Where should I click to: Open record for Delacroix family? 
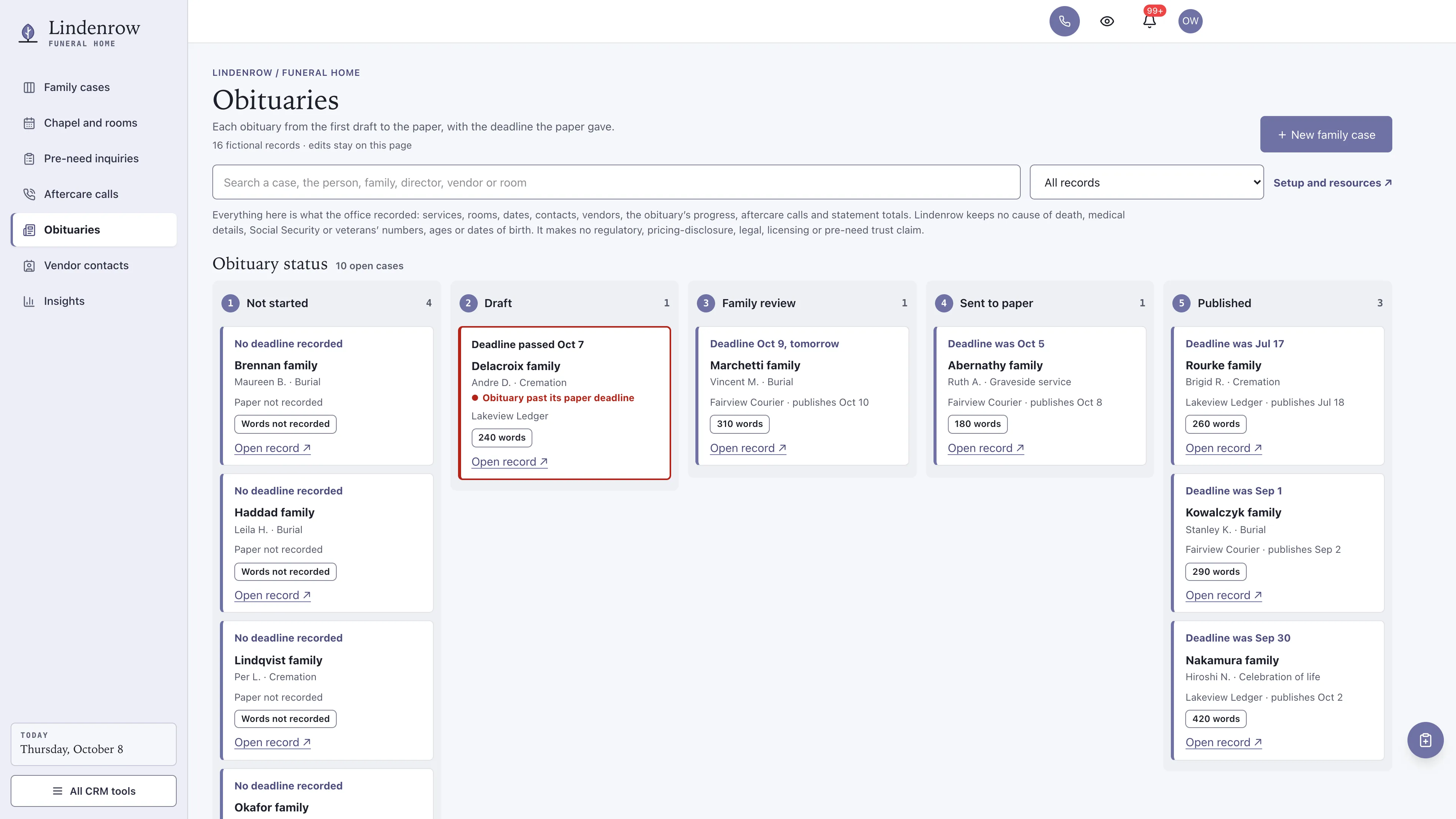(x=509, y=462)
